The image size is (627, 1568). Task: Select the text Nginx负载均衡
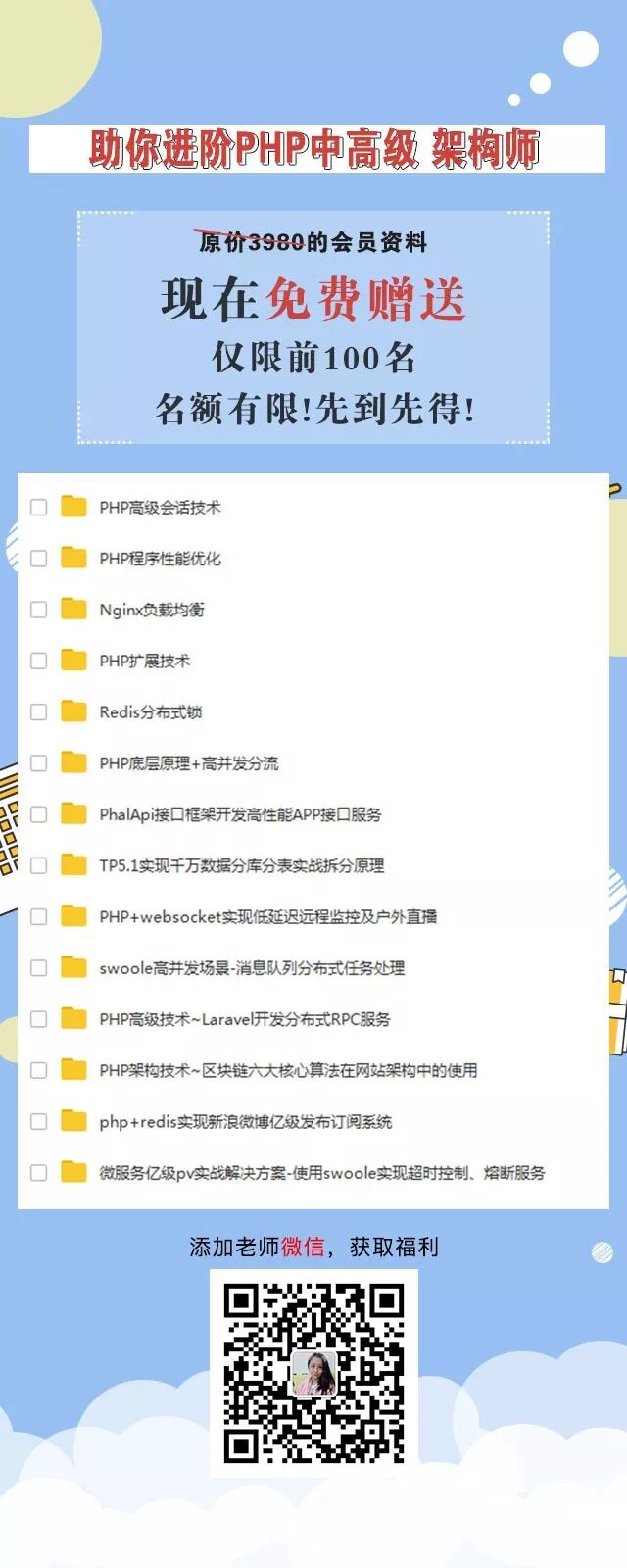click(x=152, y=610)
